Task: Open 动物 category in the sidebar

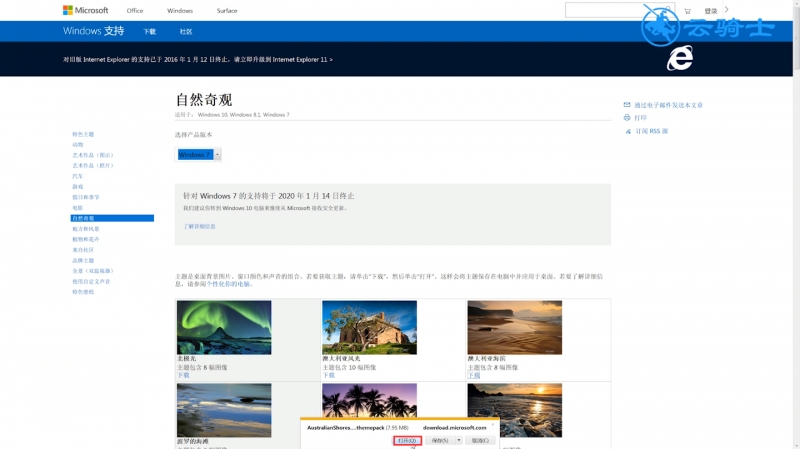Action: 78,144
